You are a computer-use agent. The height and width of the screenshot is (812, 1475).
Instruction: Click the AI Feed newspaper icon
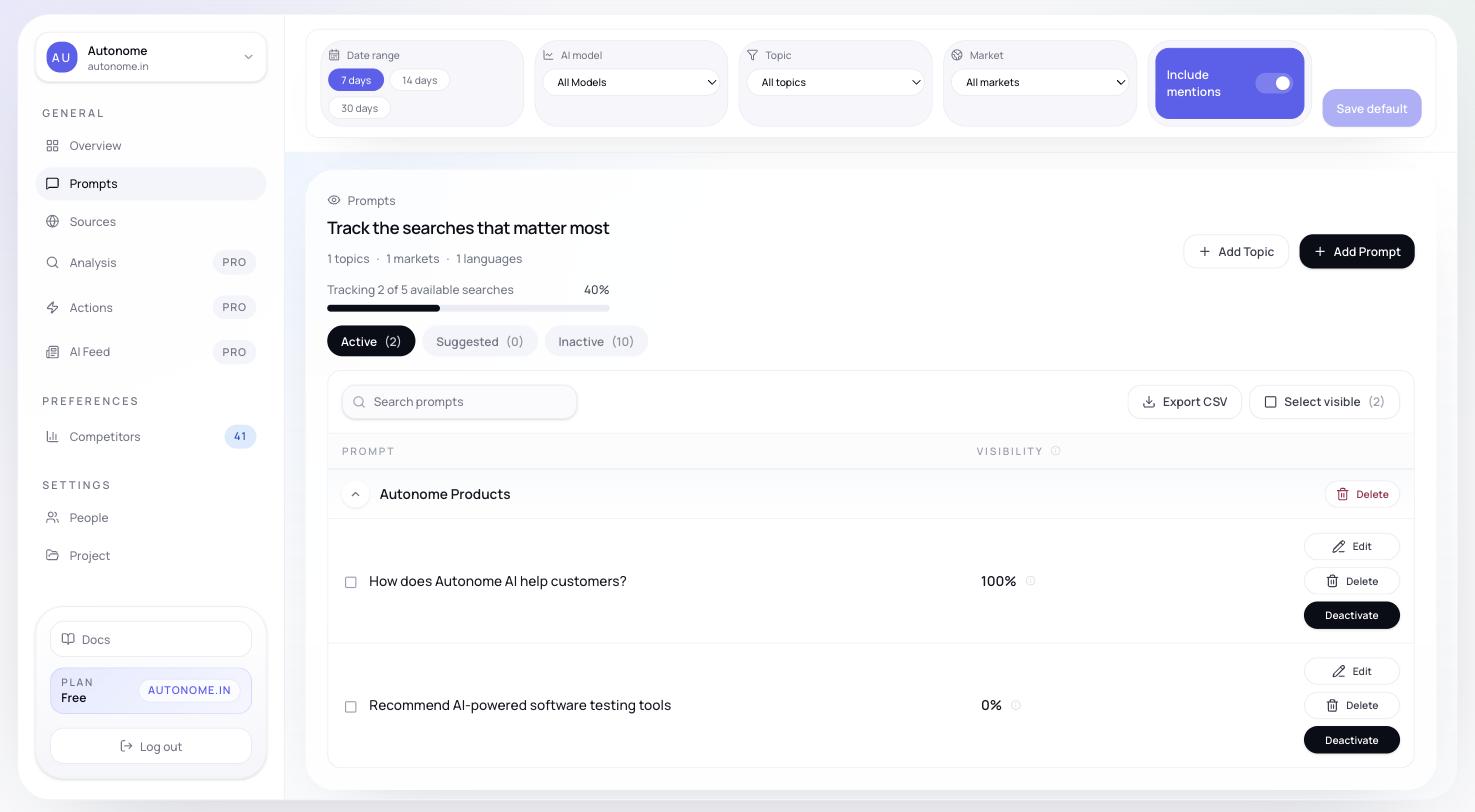pos(52,352)
